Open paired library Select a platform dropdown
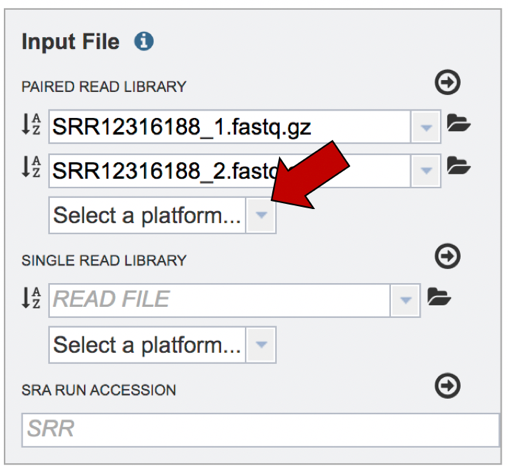The width and height of the screenshot is (508, 466). point(261,215)
